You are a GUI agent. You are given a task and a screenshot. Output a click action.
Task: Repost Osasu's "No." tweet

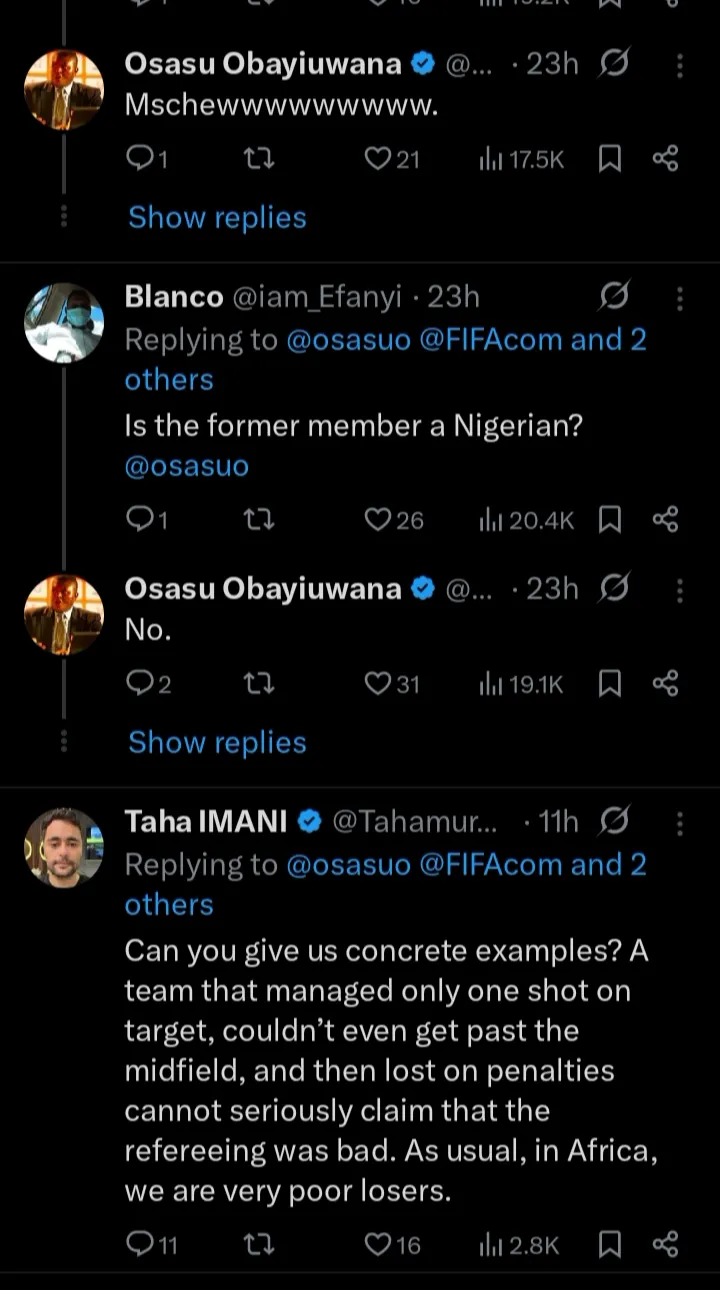tap(259, 683)
